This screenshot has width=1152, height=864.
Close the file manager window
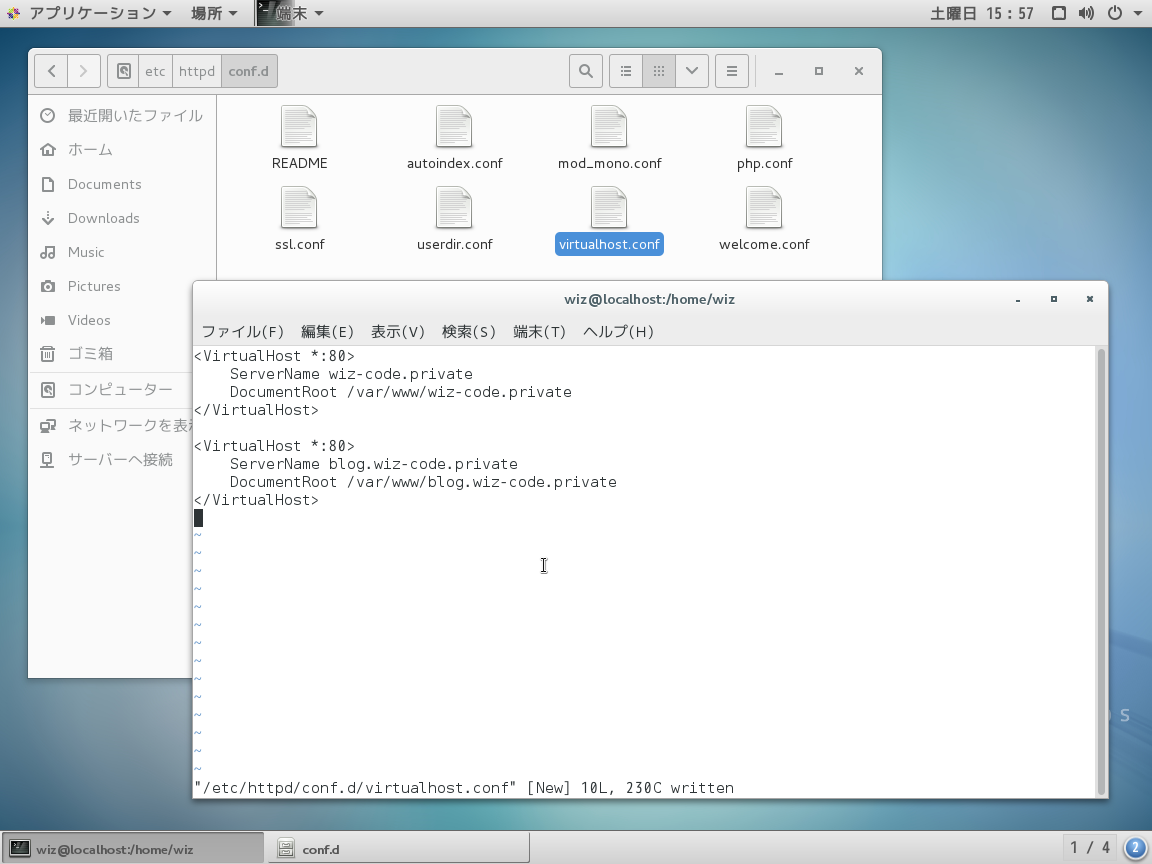point(858,71)
